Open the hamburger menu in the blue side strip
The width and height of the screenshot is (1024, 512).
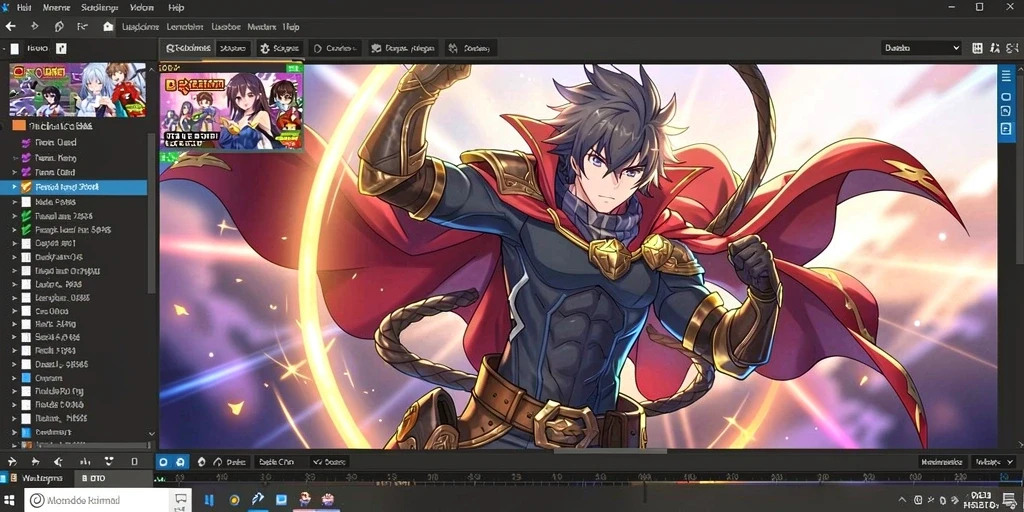[x=1006, y=76]
